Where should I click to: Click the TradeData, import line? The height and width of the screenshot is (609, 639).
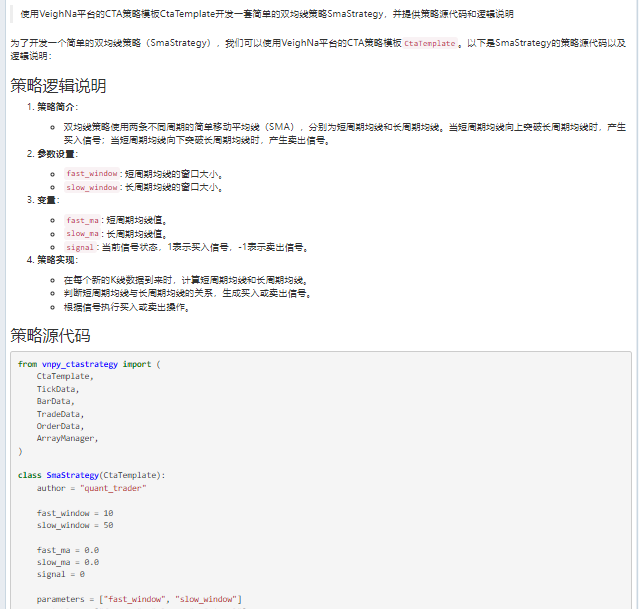(x=60, y=414)
